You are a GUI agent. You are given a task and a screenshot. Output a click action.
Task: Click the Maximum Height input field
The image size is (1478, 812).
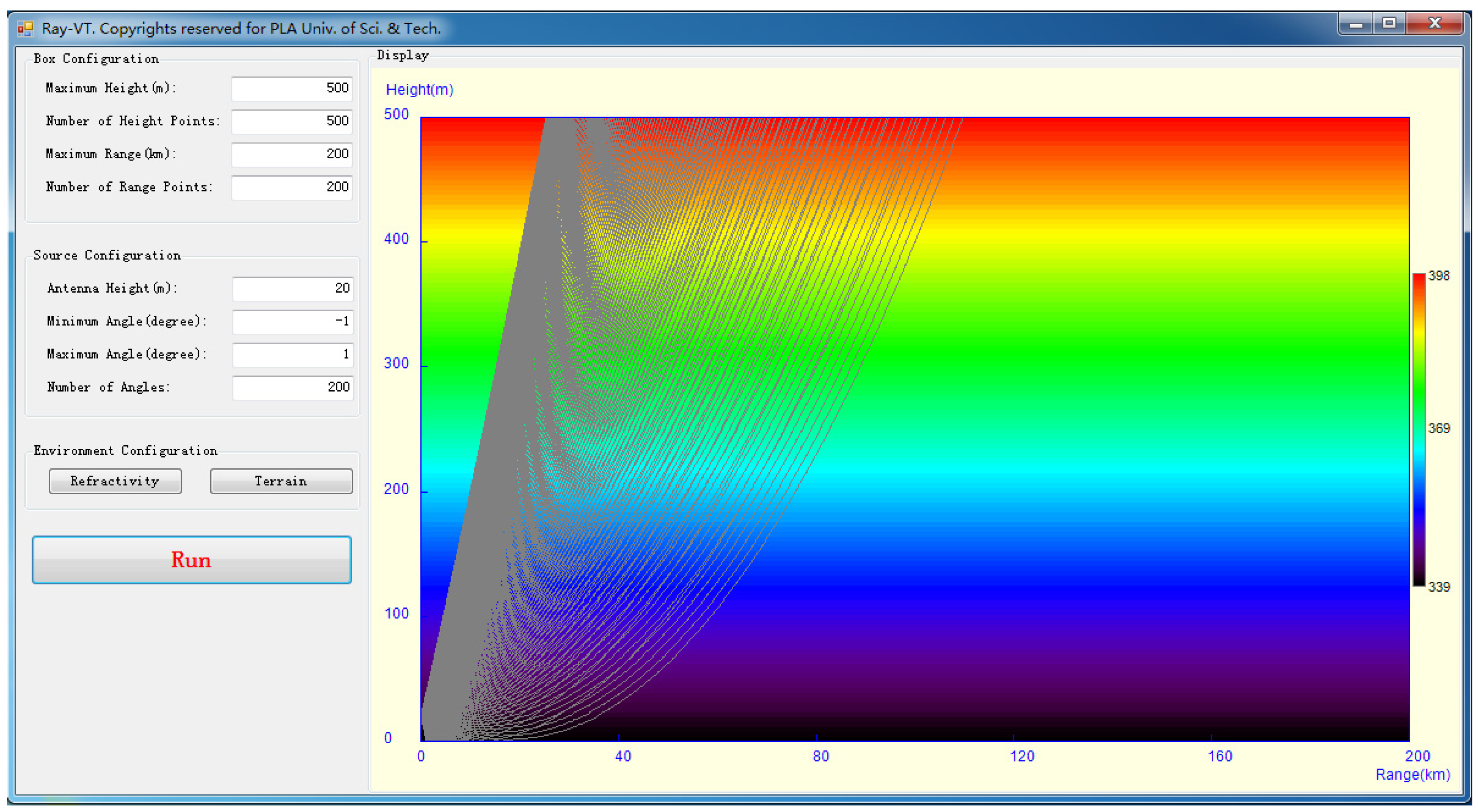pyautogui.click(x=292, y=89)
